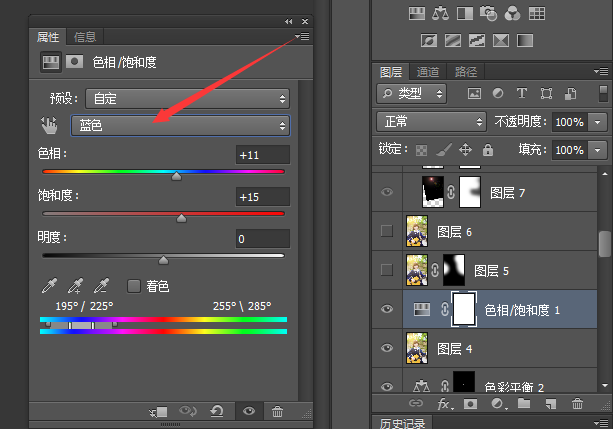
Task: Switch to the 信息 tab
Action: (x=85, y=37)
